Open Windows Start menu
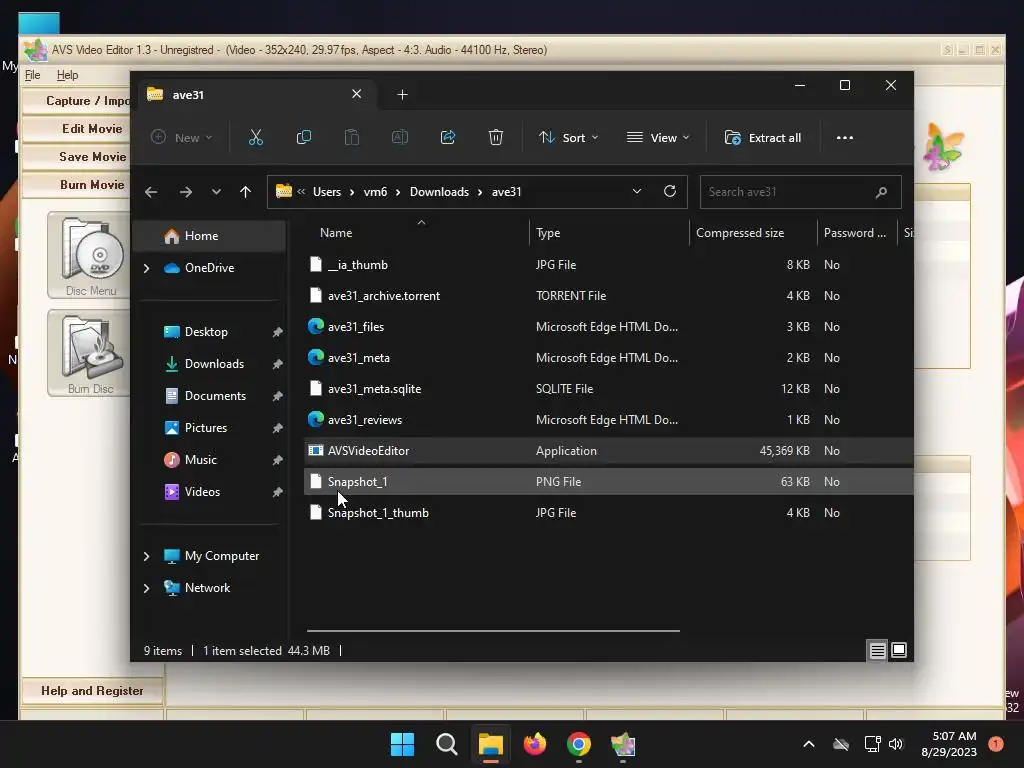This screenshot has height=768, width=1024. 402,744
